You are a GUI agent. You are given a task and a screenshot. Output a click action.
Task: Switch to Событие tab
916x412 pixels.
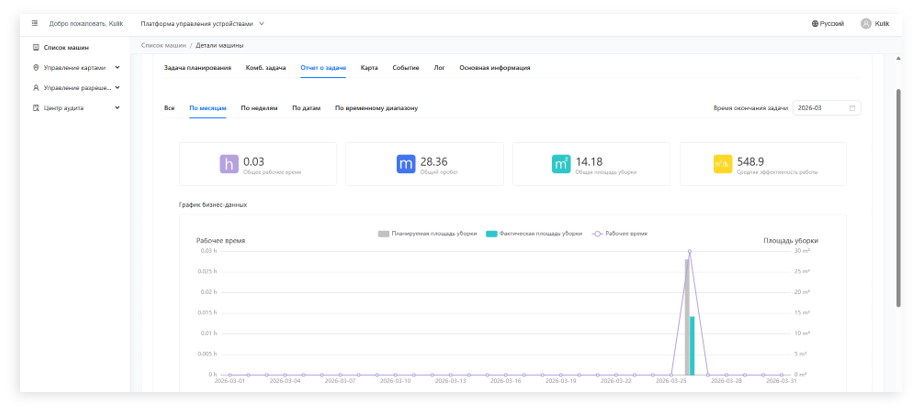[405, 68]
